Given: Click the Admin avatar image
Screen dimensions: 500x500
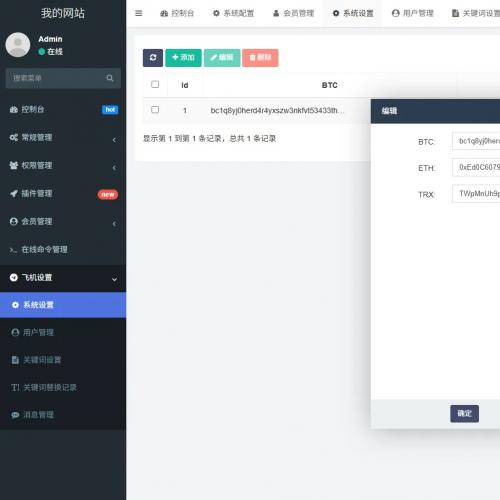Looking at the screenshot, I should point(18,45).
